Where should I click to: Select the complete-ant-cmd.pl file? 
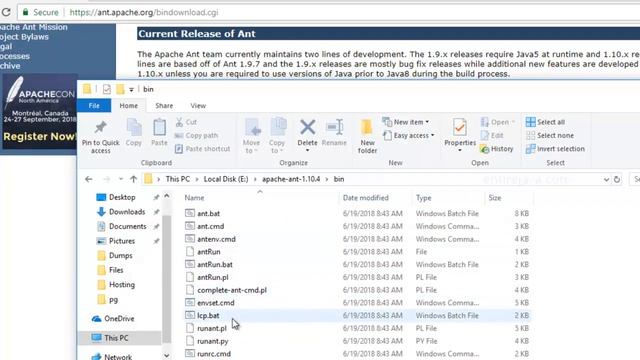tap(232, 290)
